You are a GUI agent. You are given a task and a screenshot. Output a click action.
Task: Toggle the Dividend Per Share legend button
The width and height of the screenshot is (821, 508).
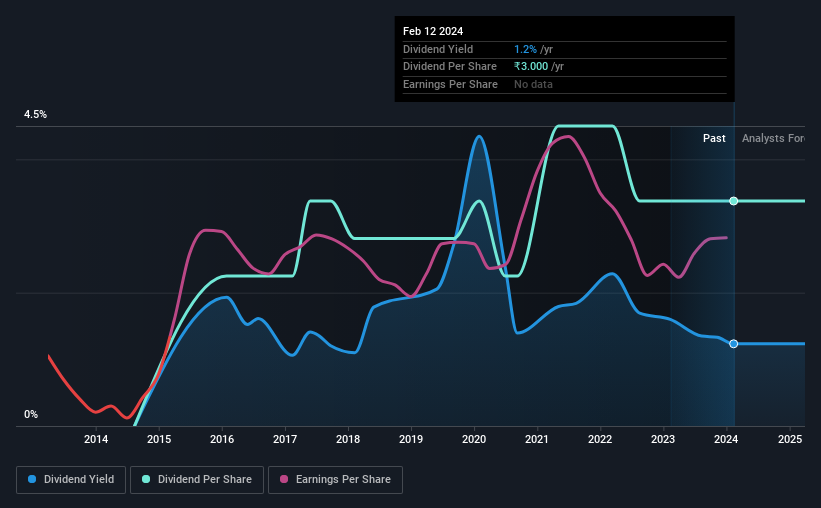click(197, 480)
